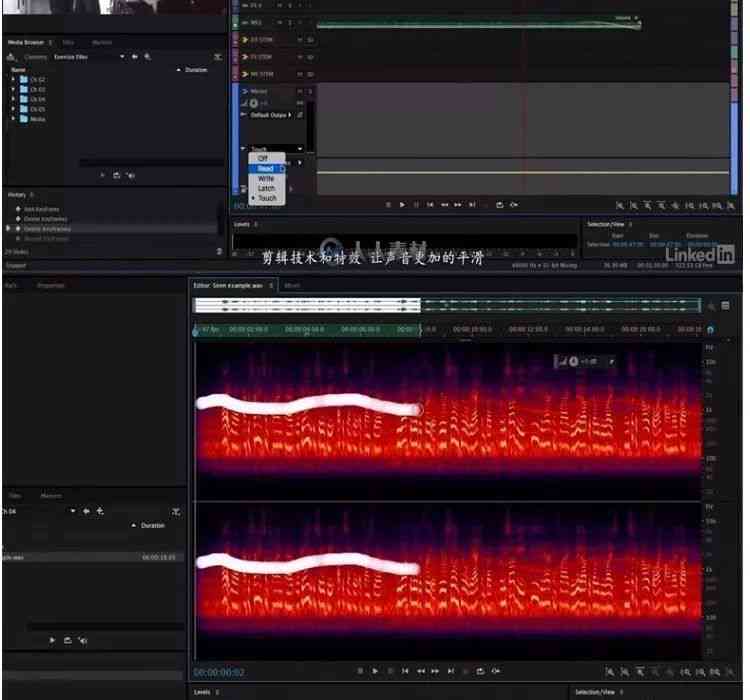The image size is (750, 700).
Task: Choose Touch in automation mode menu
Action: click(267, 198)
